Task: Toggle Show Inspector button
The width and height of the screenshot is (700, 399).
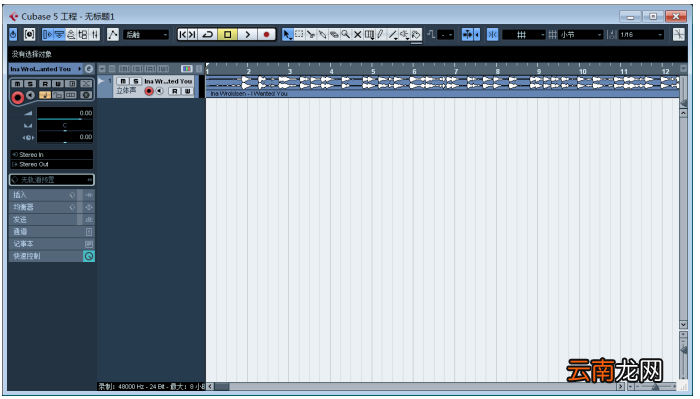Action: pos(47,34)
